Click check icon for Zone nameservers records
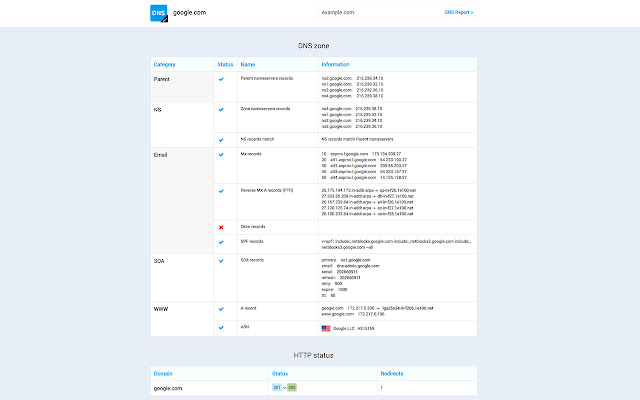The height and width of the screenshot is (400, 640). (221, 109)
